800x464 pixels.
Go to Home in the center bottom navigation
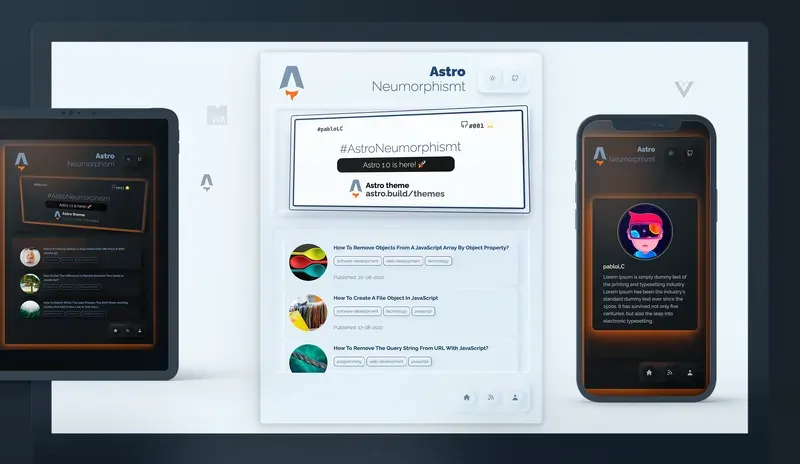(x=466, y=397)
